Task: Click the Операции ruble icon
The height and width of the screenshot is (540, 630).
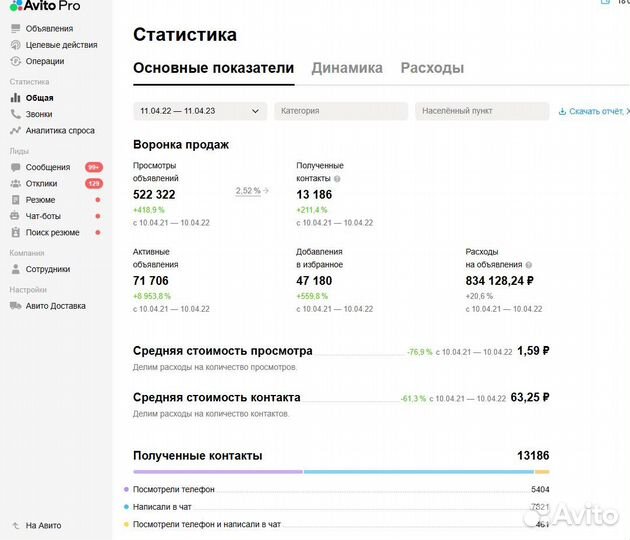Action: point(16,61)
